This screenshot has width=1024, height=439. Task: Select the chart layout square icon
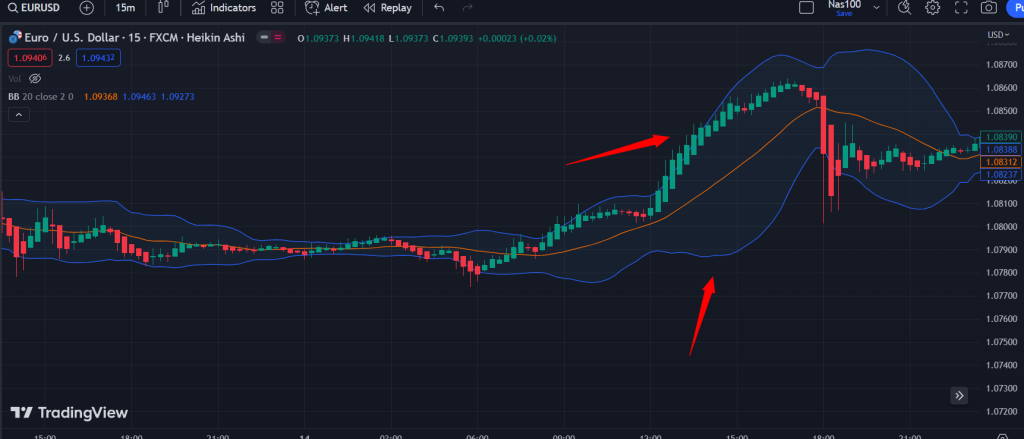[807, 8]
